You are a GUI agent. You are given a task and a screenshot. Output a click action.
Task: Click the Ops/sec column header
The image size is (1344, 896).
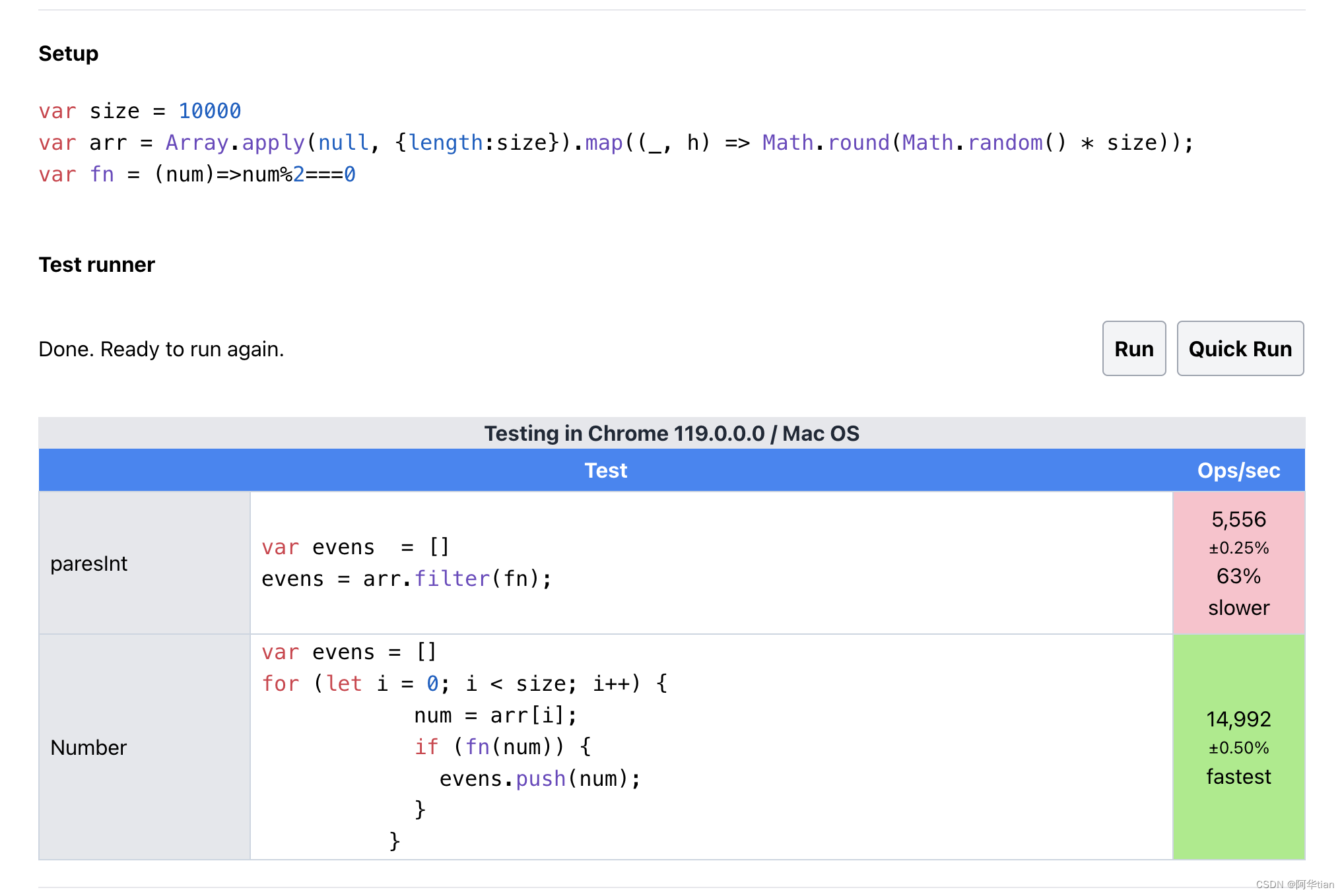click(1238, 470)
